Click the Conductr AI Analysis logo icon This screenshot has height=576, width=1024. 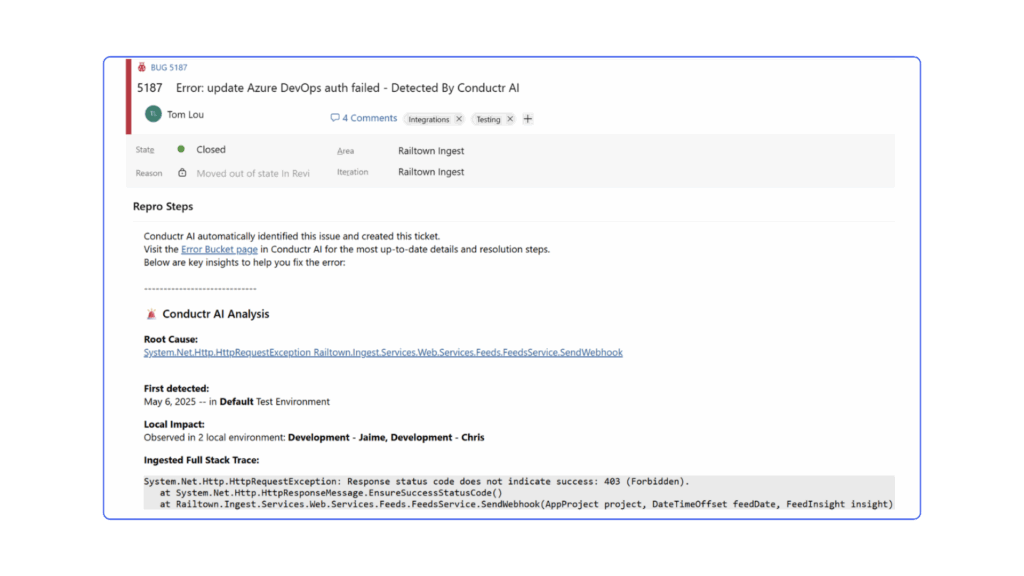tap(151, 314)
